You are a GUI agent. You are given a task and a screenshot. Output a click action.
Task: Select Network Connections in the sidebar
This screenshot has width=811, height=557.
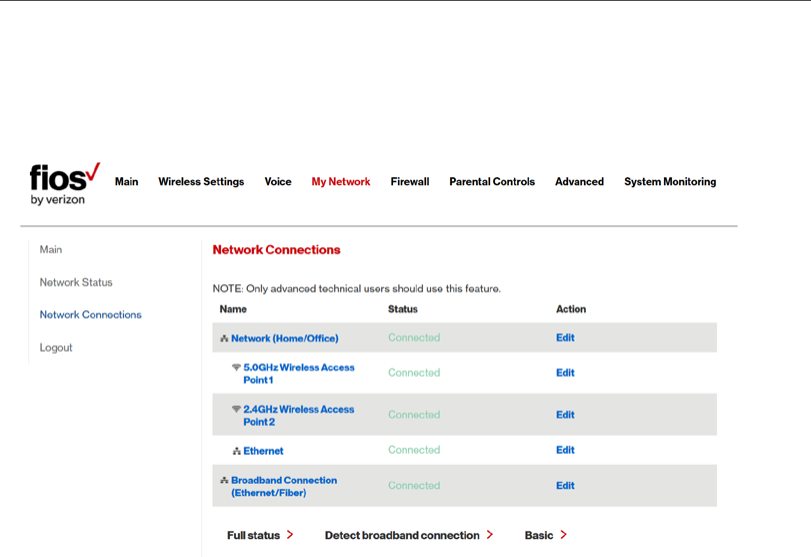[91, 314]
